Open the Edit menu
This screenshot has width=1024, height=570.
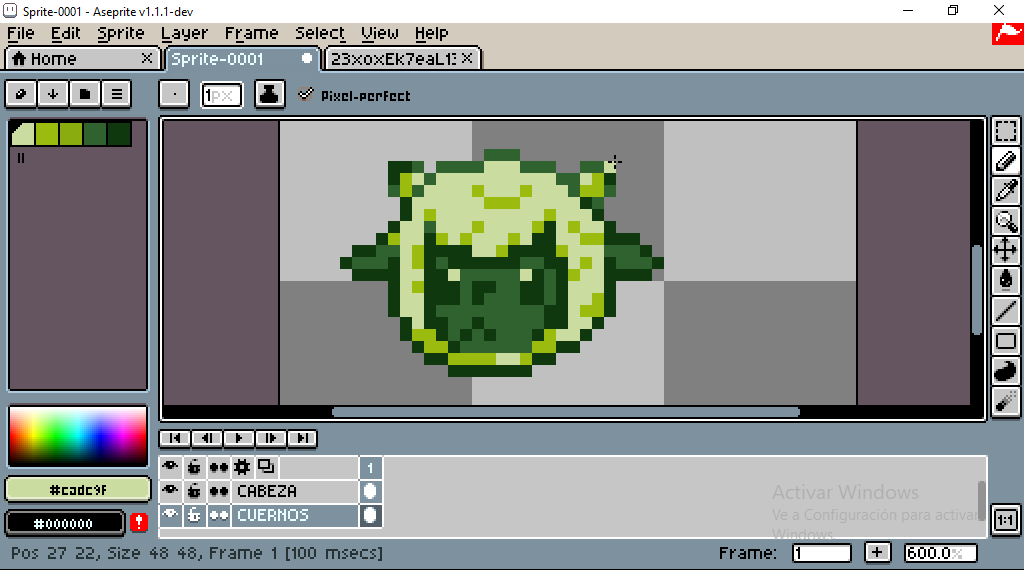tap(65, 33)
